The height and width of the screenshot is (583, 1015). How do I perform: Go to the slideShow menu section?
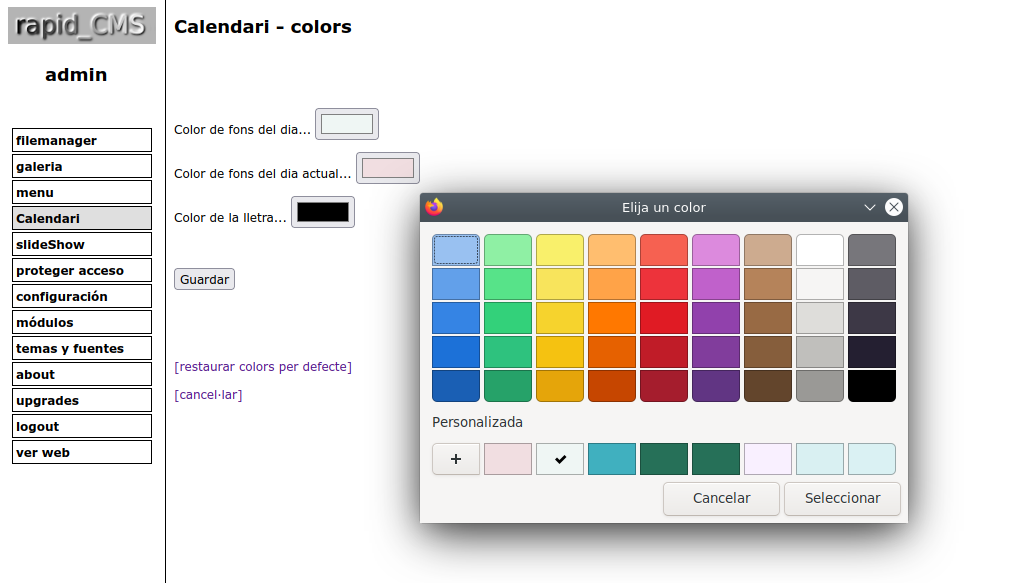tap(82, 245)
